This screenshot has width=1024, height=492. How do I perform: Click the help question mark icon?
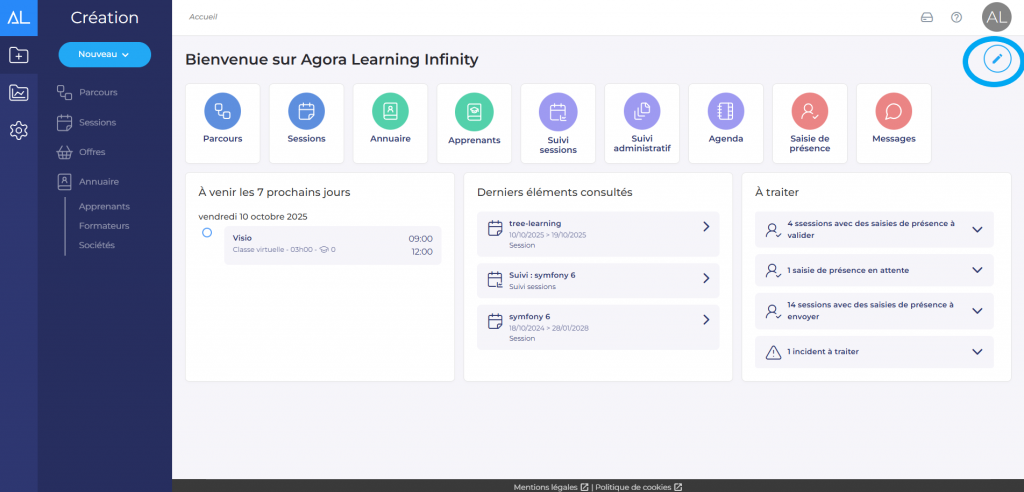tap(956, 17)
